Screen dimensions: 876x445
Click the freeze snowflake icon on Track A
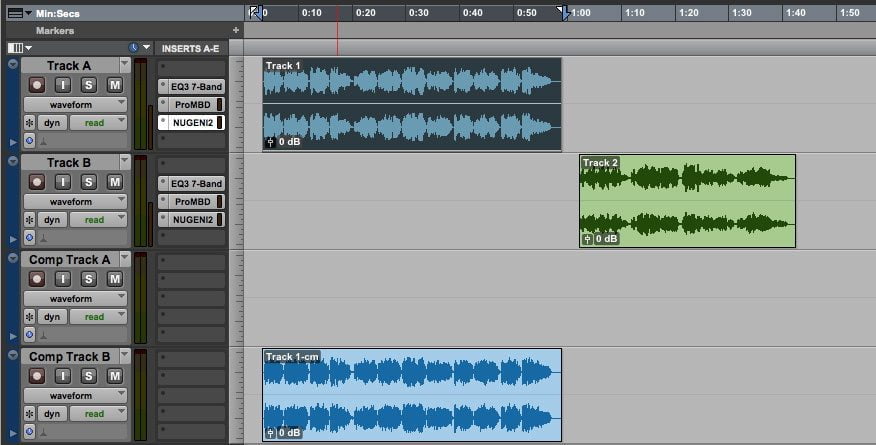coord(29,122)
